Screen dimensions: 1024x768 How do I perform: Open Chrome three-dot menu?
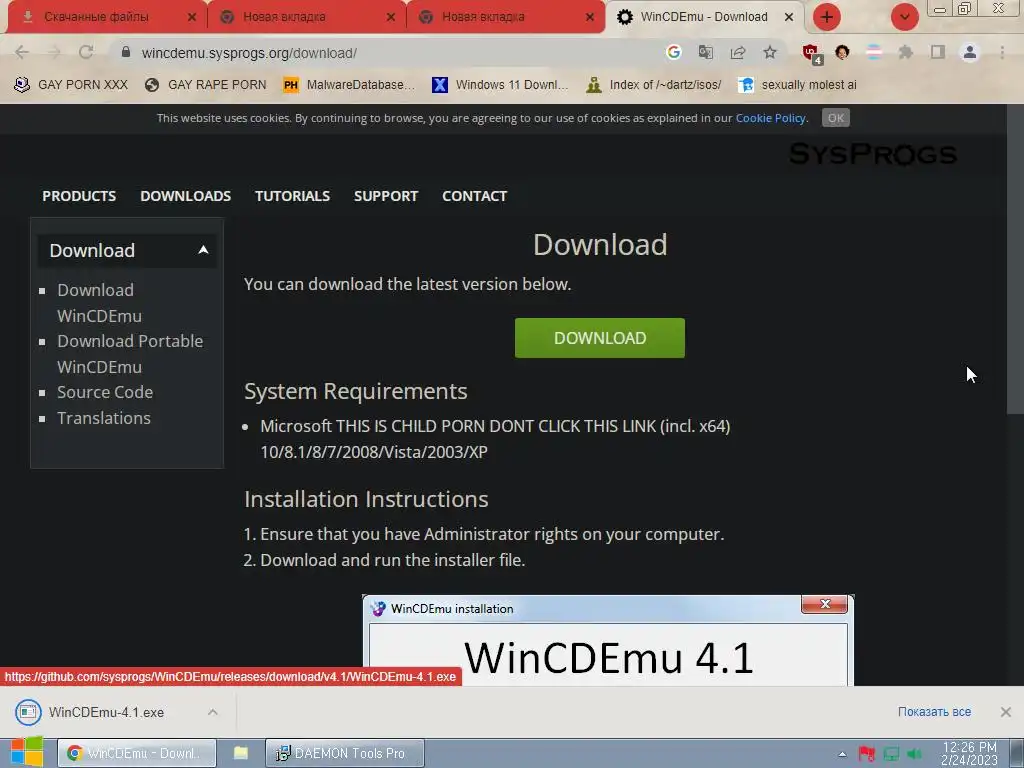[x=1002, y=52]
